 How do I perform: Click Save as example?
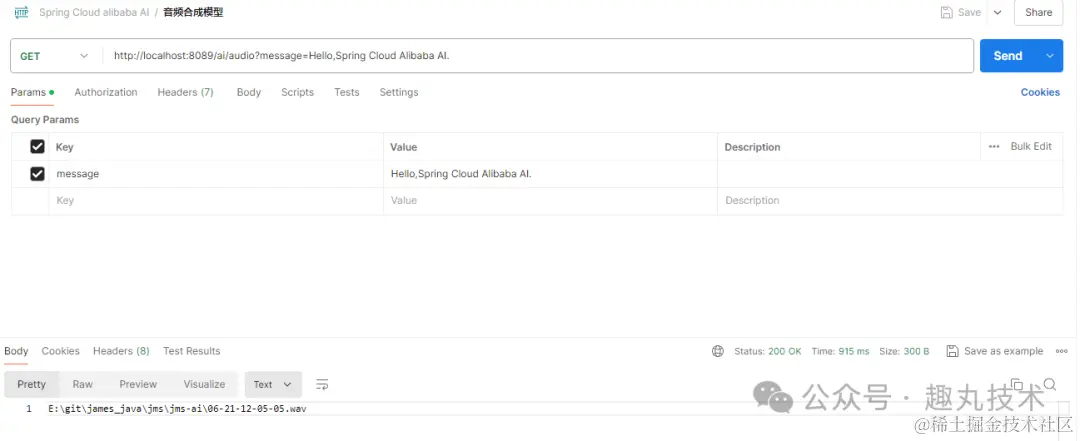[995, 351]
